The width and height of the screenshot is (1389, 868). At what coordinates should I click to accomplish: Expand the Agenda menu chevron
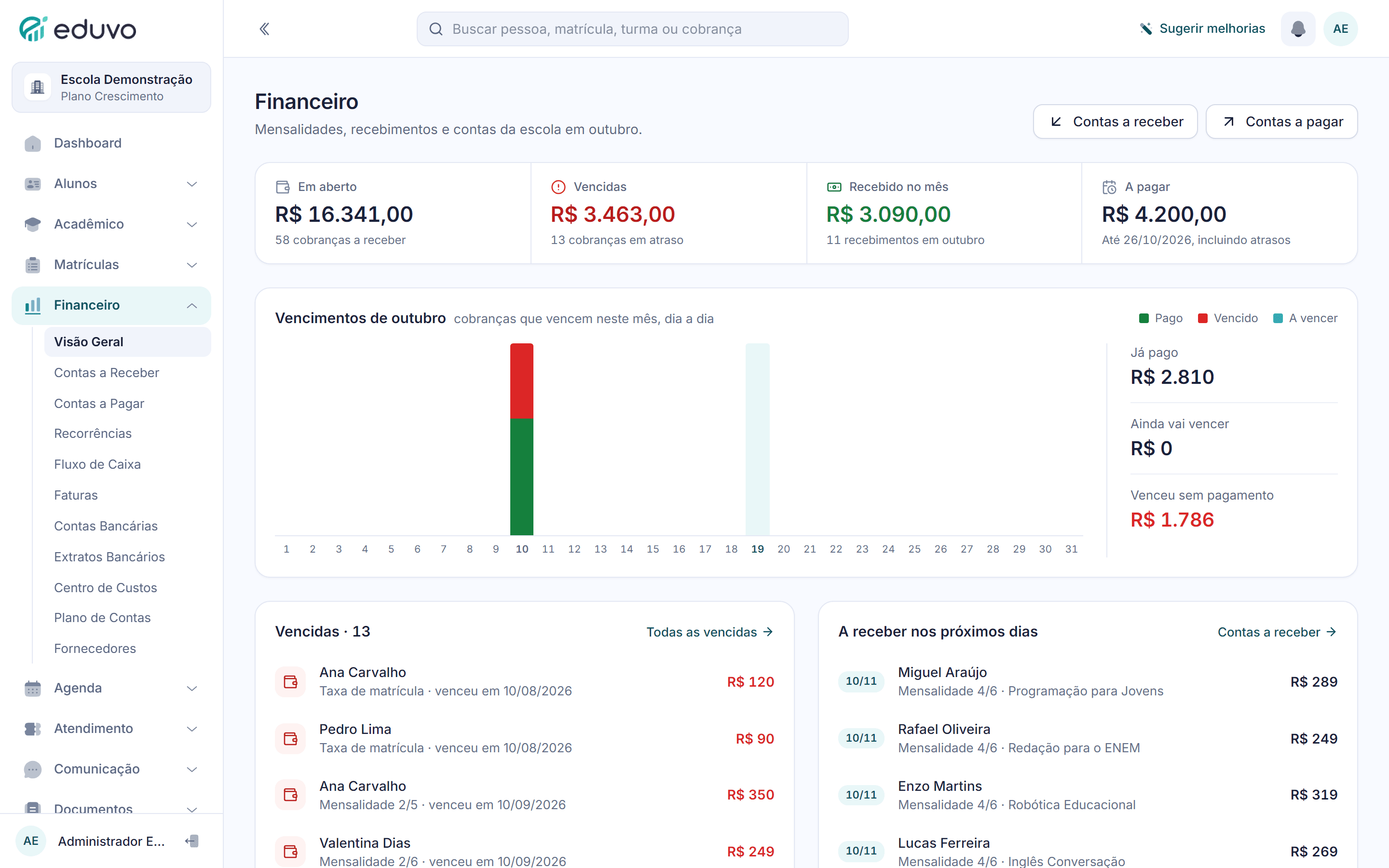(x=191, y=688)
